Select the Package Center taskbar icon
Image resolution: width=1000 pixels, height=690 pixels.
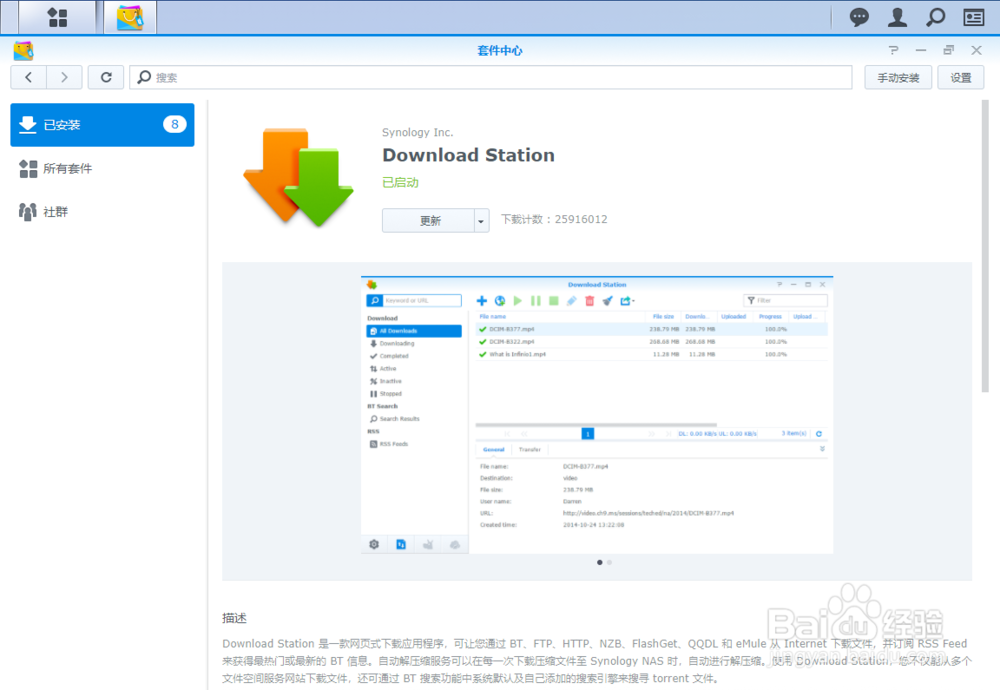(129, 17)
